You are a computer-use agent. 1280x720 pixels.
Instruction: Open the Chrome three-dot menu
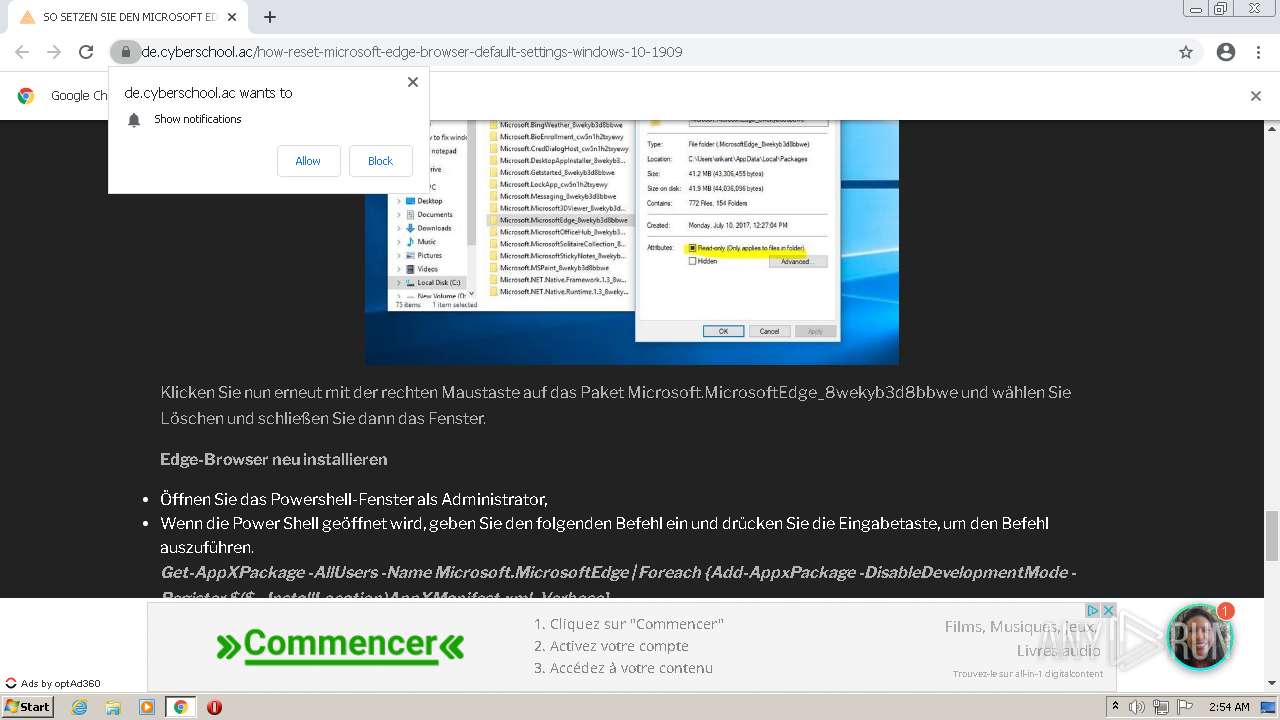(1258, 52)
